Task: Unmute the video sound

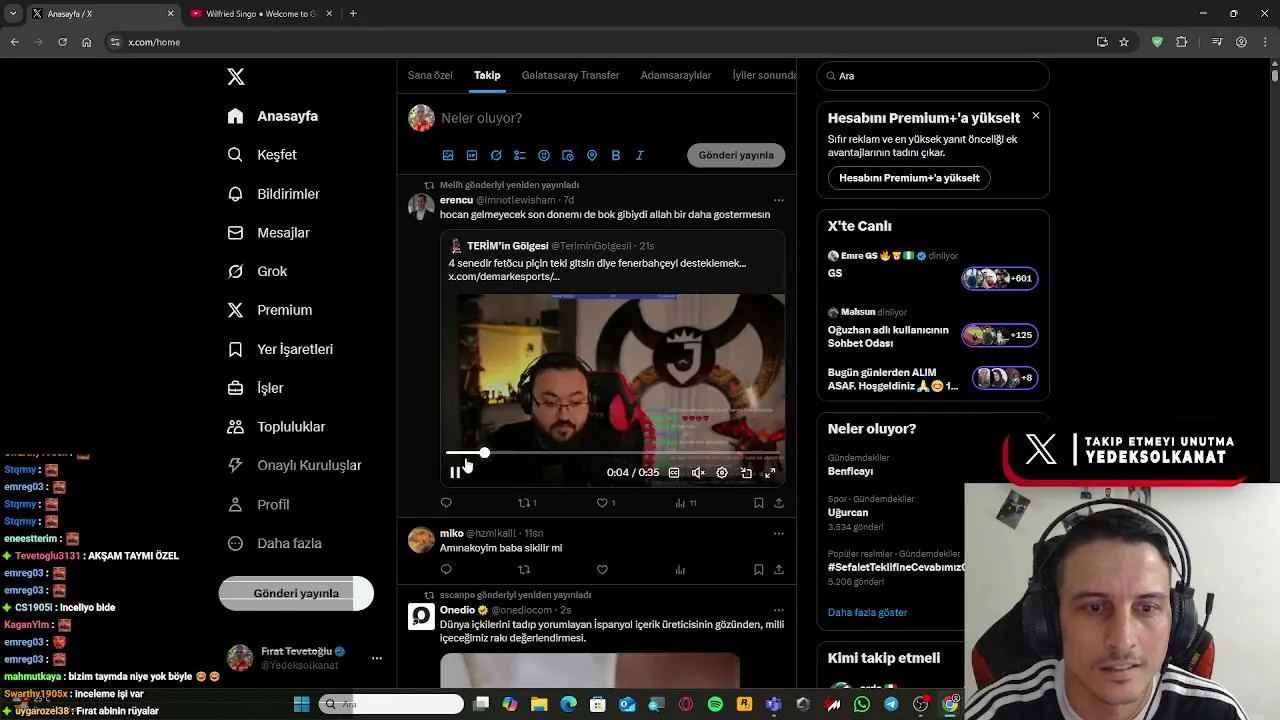Action: point(698,473)
